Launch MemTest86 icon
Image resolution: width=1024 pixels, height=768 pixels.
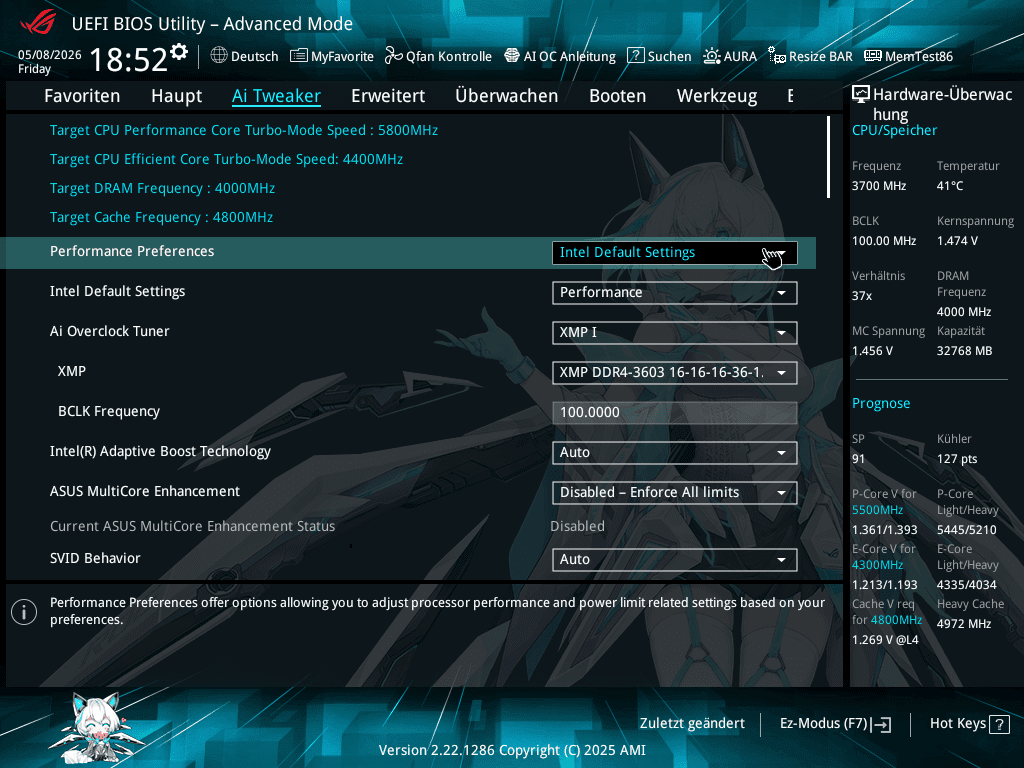(x=872, y=56)
